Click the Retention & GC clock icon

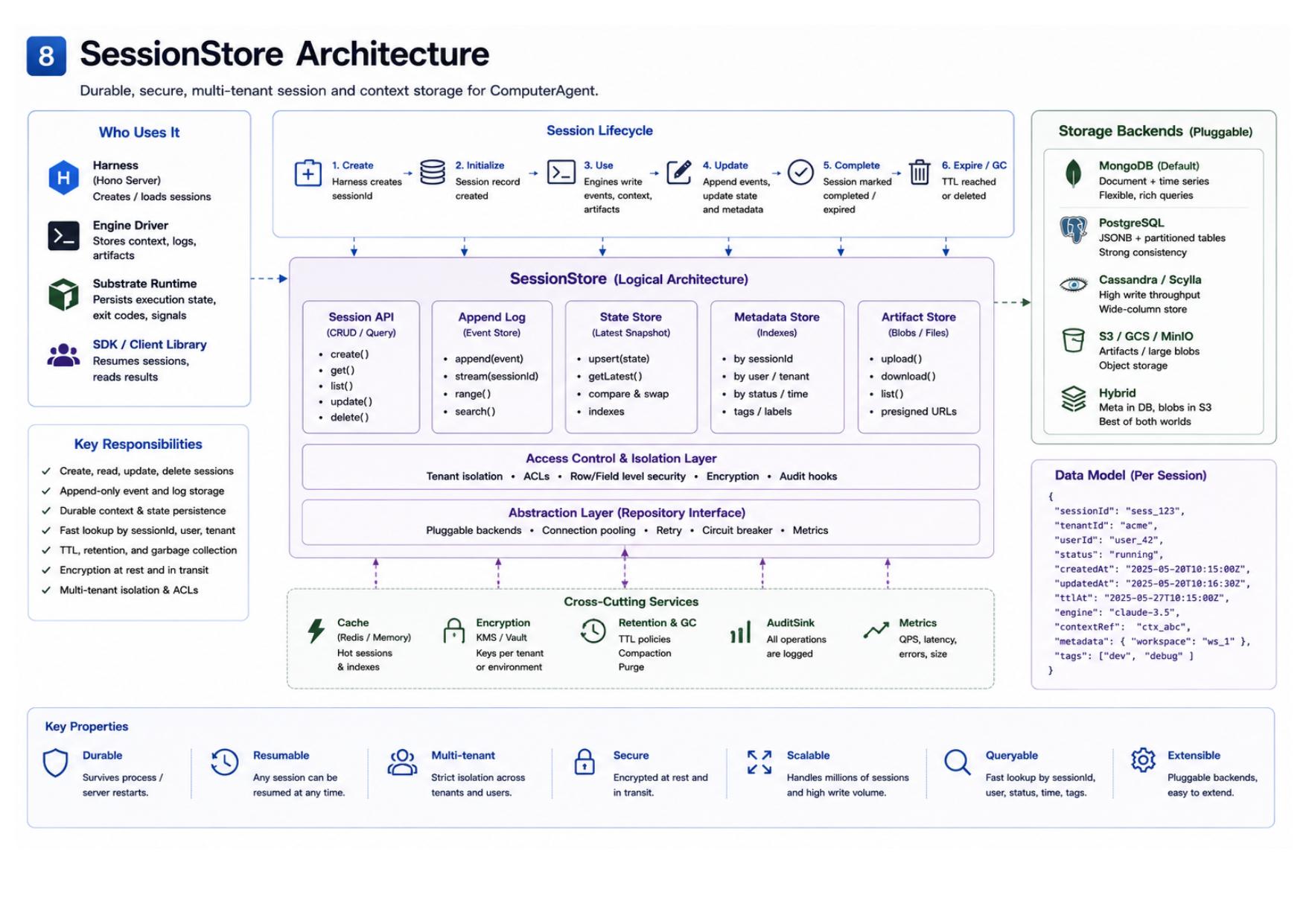coord(593,631)
